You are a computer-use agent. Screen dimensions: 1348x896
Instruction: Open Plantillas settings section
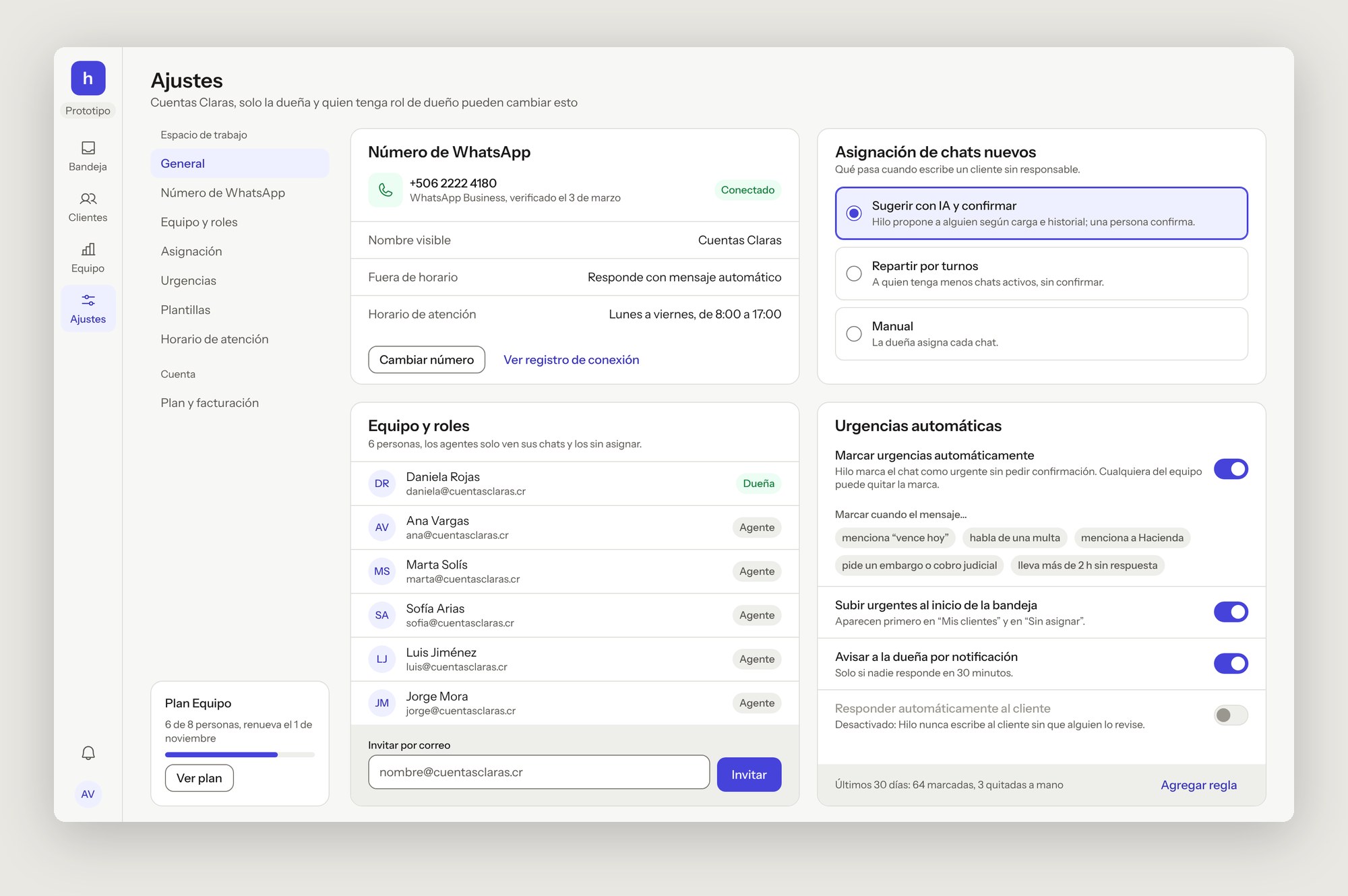tap(240, 310)
